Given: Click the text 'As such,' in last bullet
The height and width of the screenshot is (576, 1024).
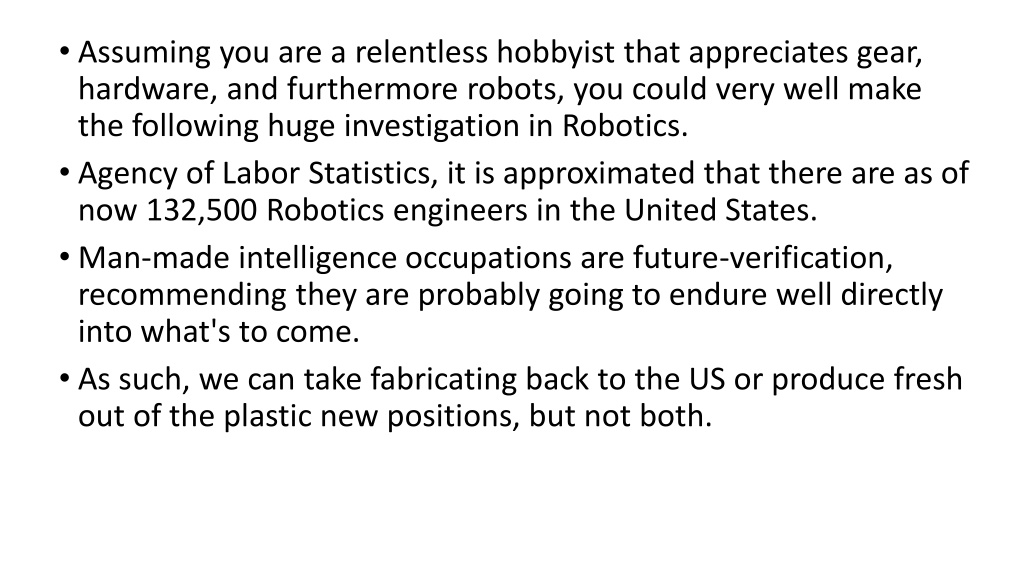Looking at the screenshot, I should point(134,380).
